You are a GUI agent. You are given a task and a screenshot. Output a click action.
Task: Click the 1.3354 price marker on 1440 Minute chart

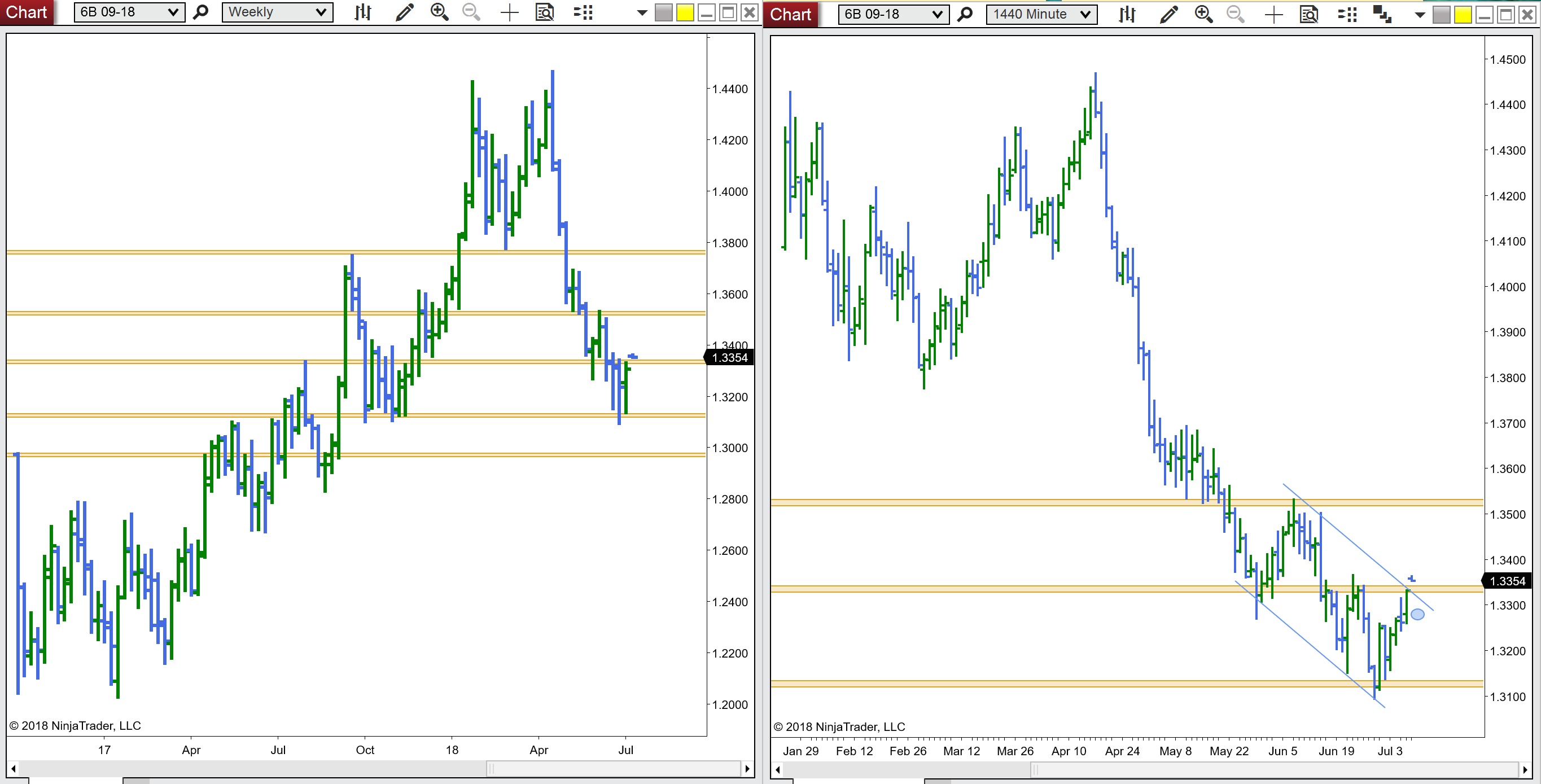tap(1508, 581)
